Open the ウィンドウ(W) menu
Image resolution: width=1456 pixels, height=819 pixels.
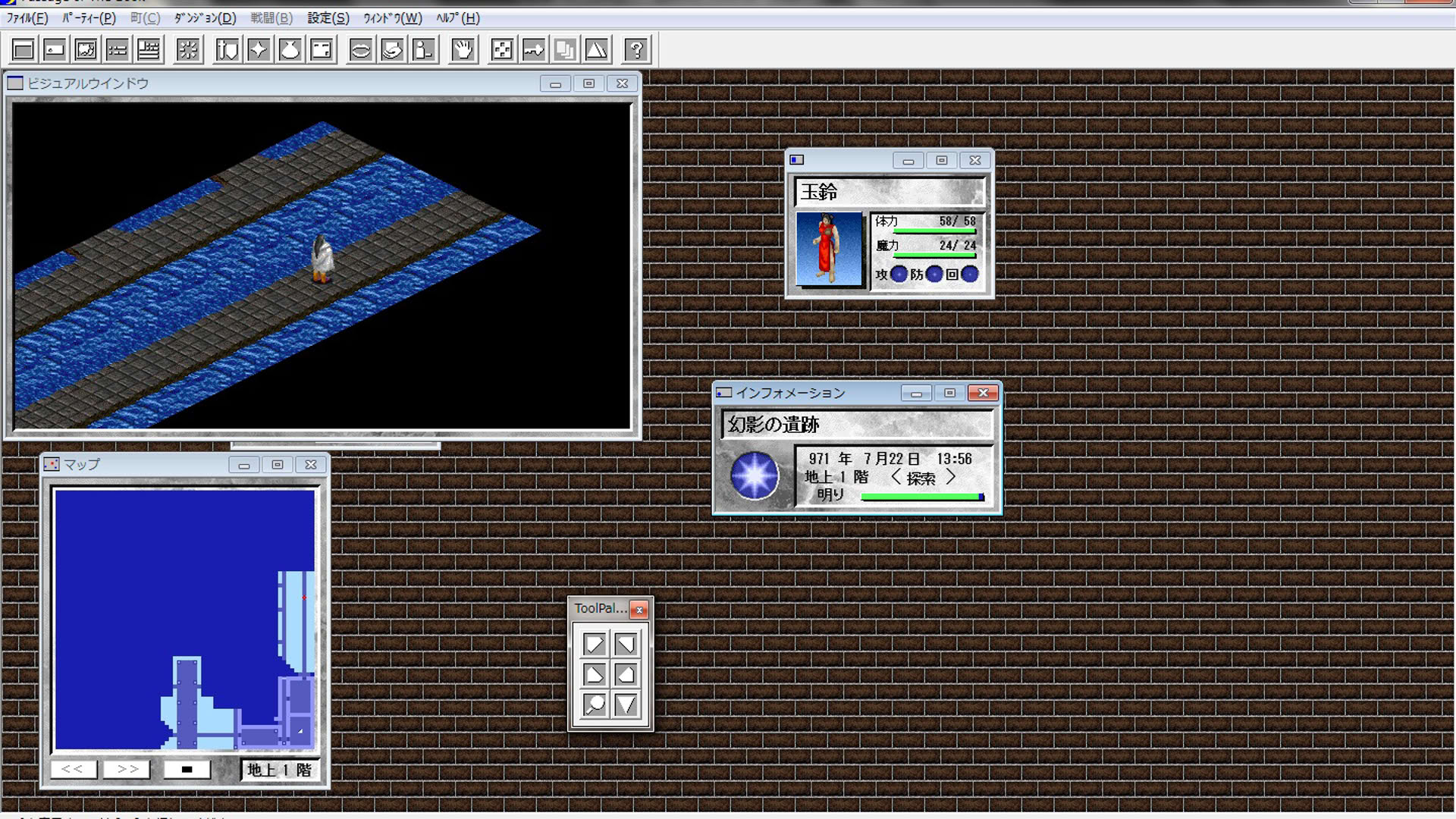click(392, 18)
